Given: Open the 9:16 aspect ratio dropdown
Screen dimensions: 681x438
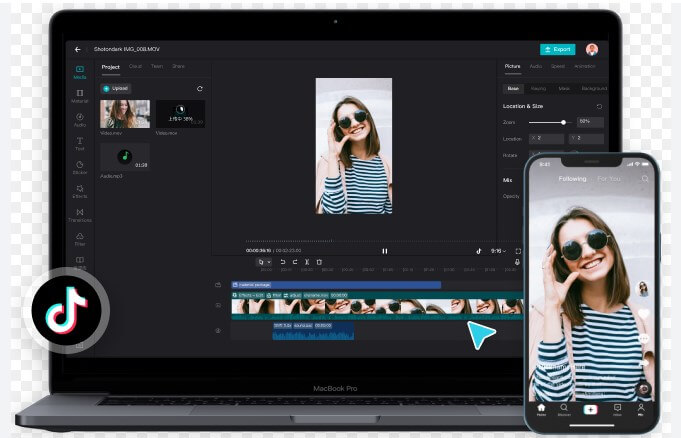Looking at the screenshot, I should 499,251.
